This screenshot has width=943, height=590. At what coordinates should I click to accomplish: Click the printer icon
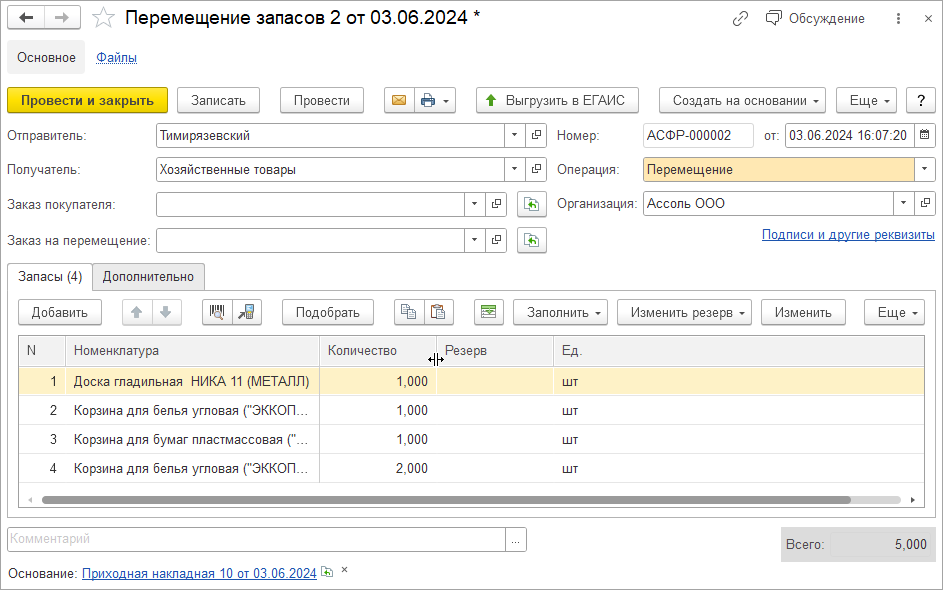click(x=428, y=100)
